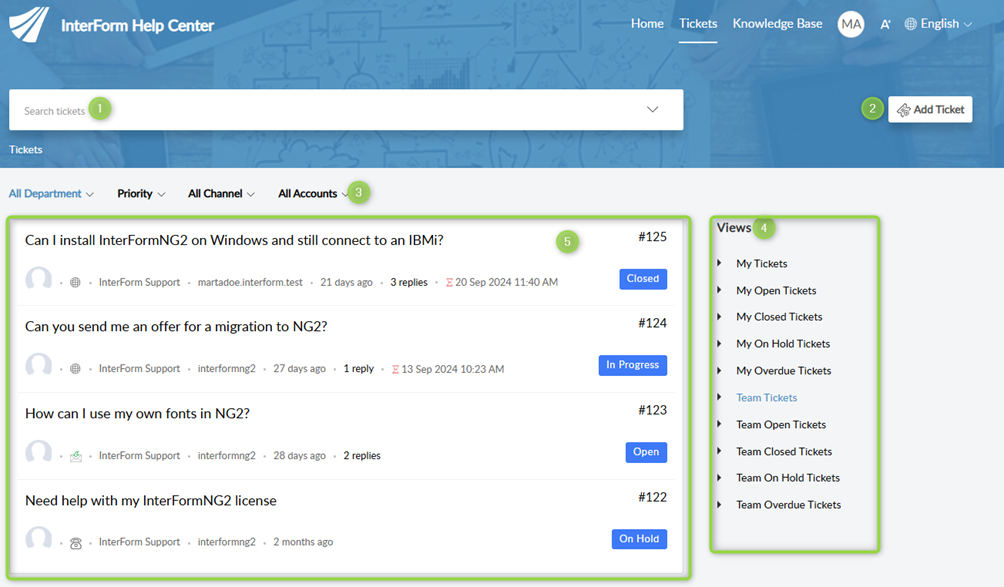Click the On Hold status badge
The image size is (1004, 587).
point(639,539)
